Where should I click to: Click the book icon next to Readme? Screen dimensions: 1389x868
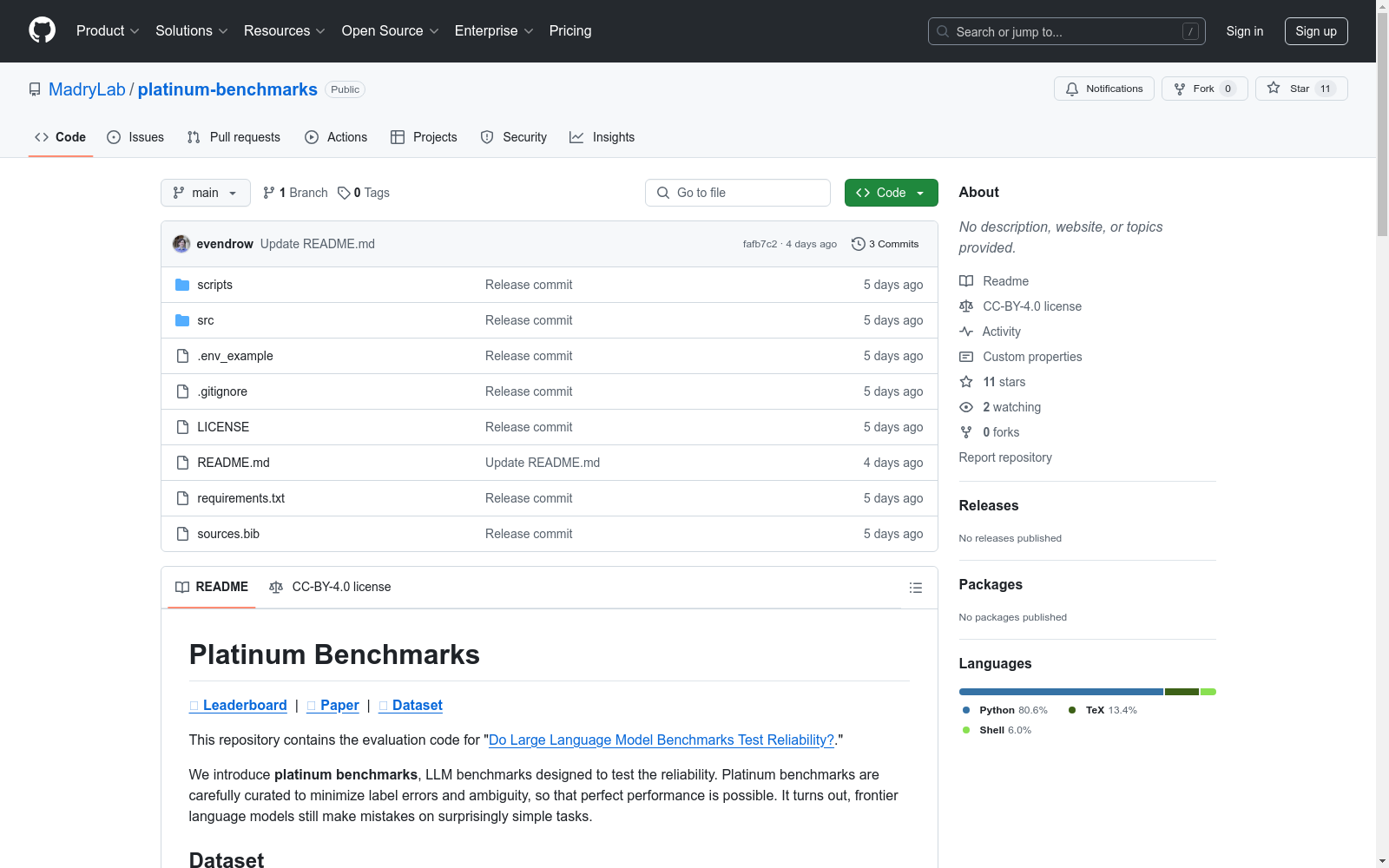[x=966, y=281]
